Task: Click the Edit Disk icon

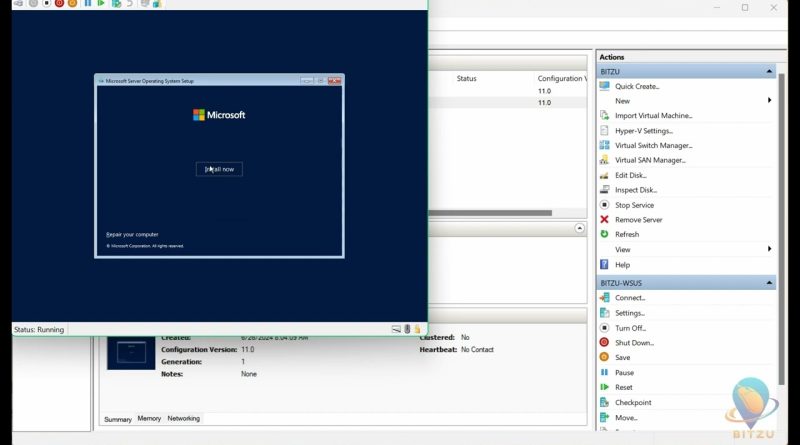Action: 605,175
